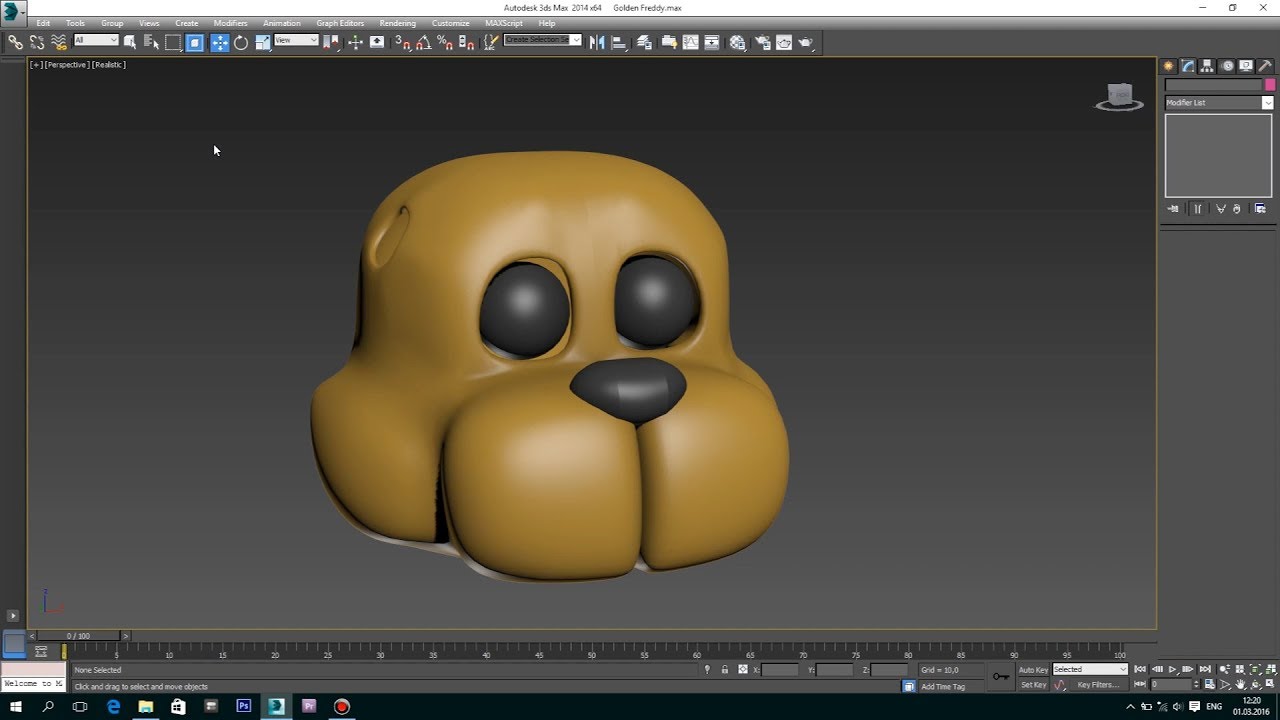Click the Render Production teapot icon
1280x720 pixels.
coord(806,42)
